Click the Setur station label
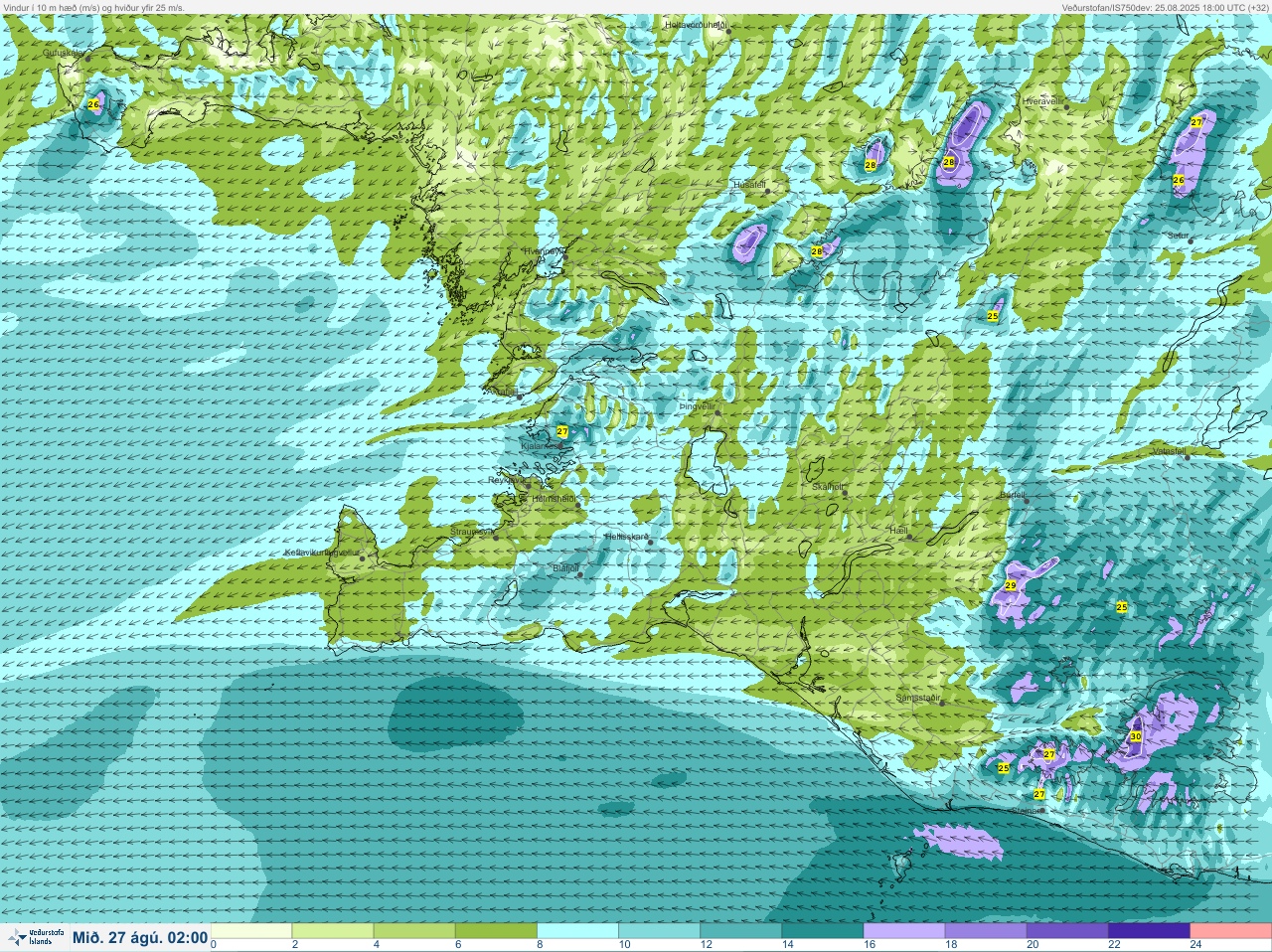The height and width of the screenshot is (952, 1272). tap(1179, 236)
